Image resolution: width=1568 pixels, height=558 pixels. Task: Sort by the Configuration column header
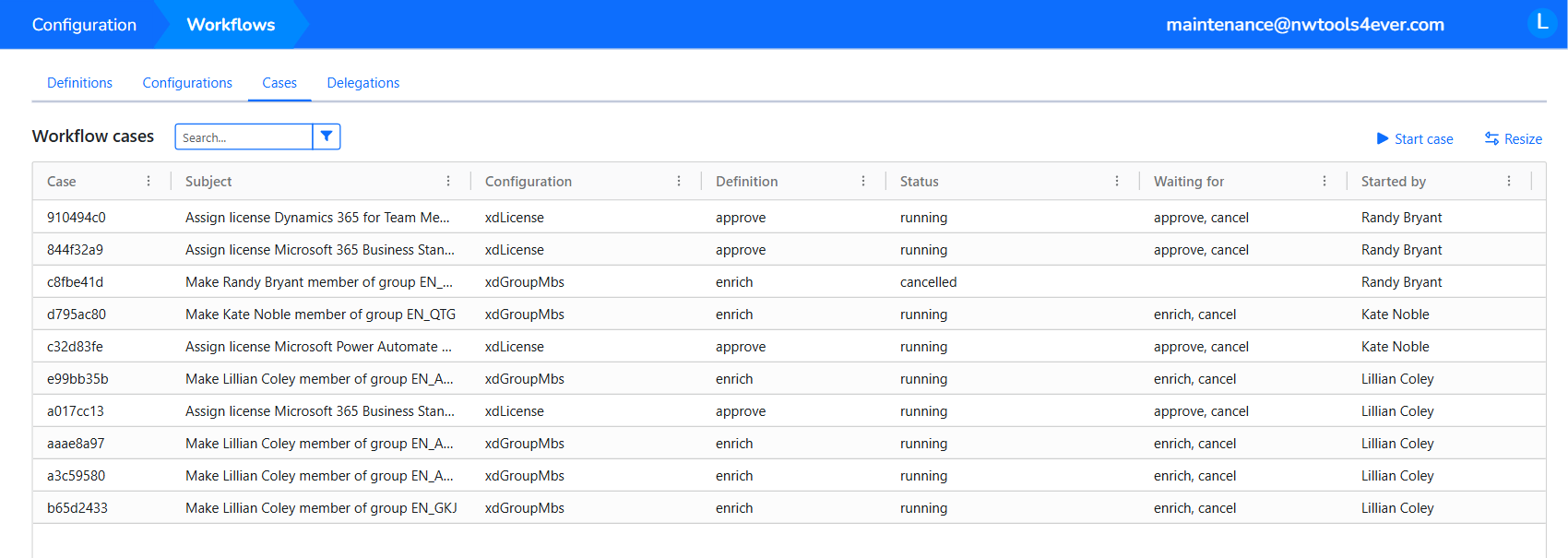pos(529,181)
